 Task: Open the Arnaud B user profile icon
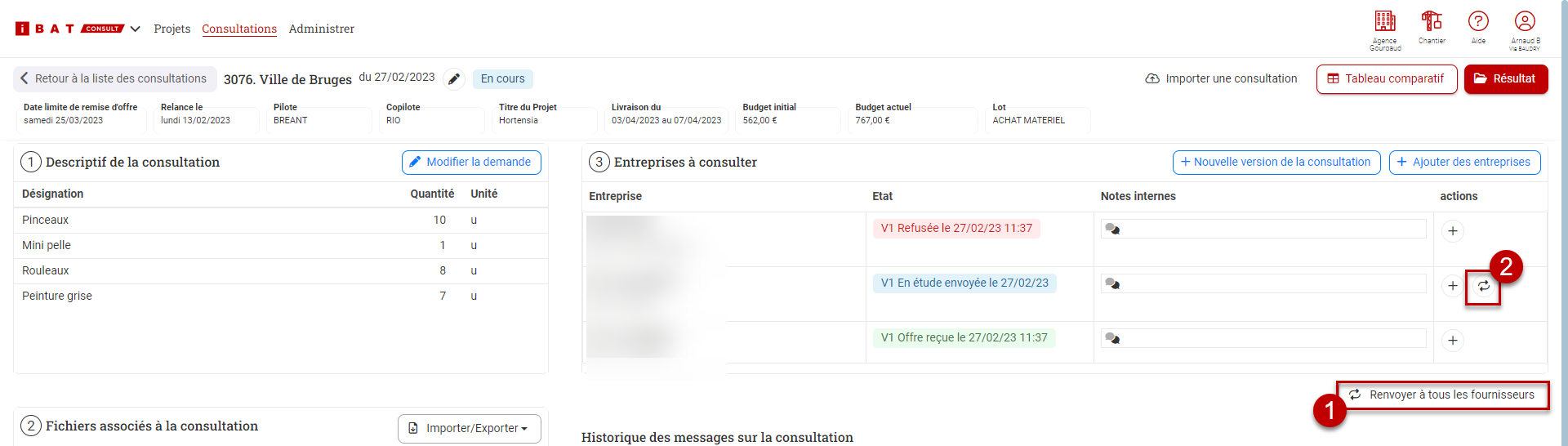(1525, 21)
